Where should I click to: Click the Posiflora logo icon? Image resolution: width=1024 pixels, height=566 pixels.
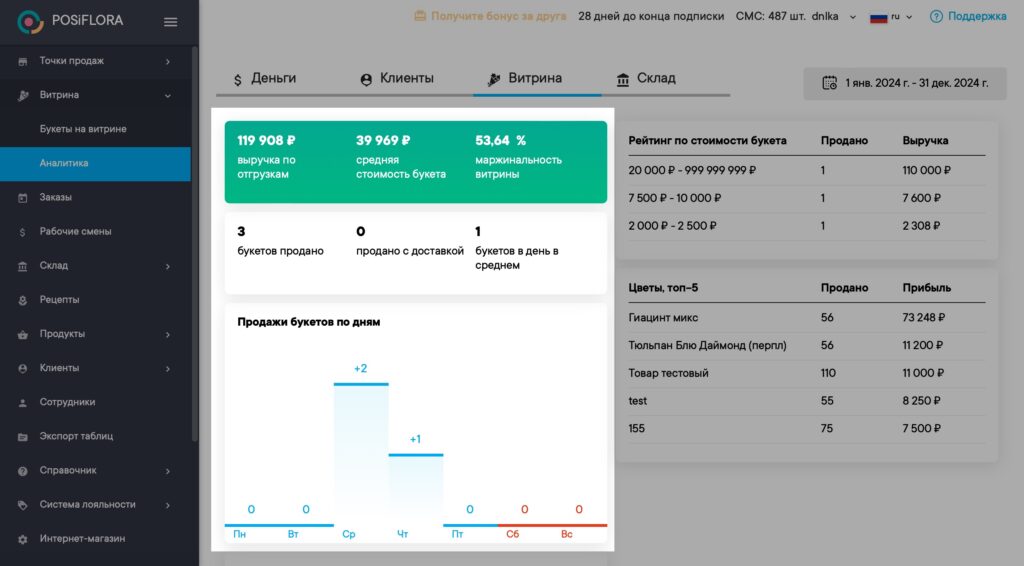(x=31, y=21)
